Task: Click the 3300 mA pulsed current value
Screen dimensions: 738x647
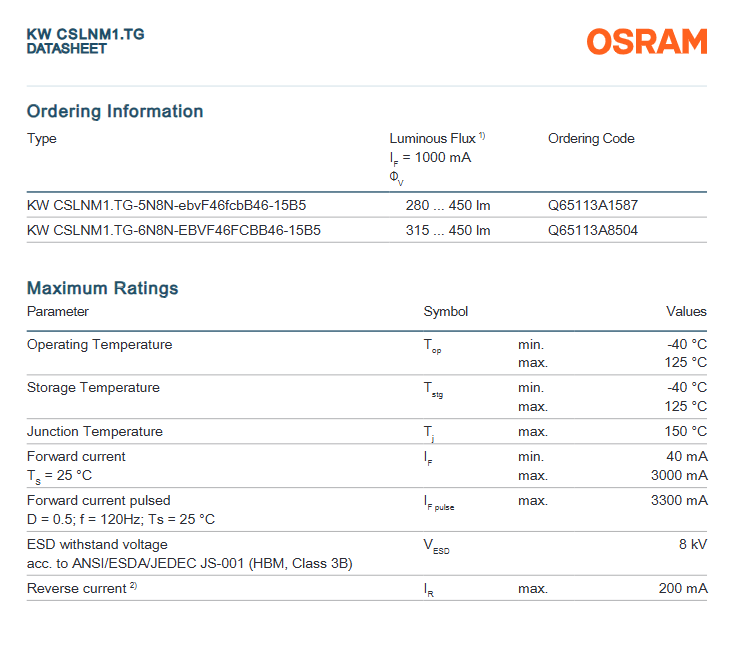Action: (679, 500)
